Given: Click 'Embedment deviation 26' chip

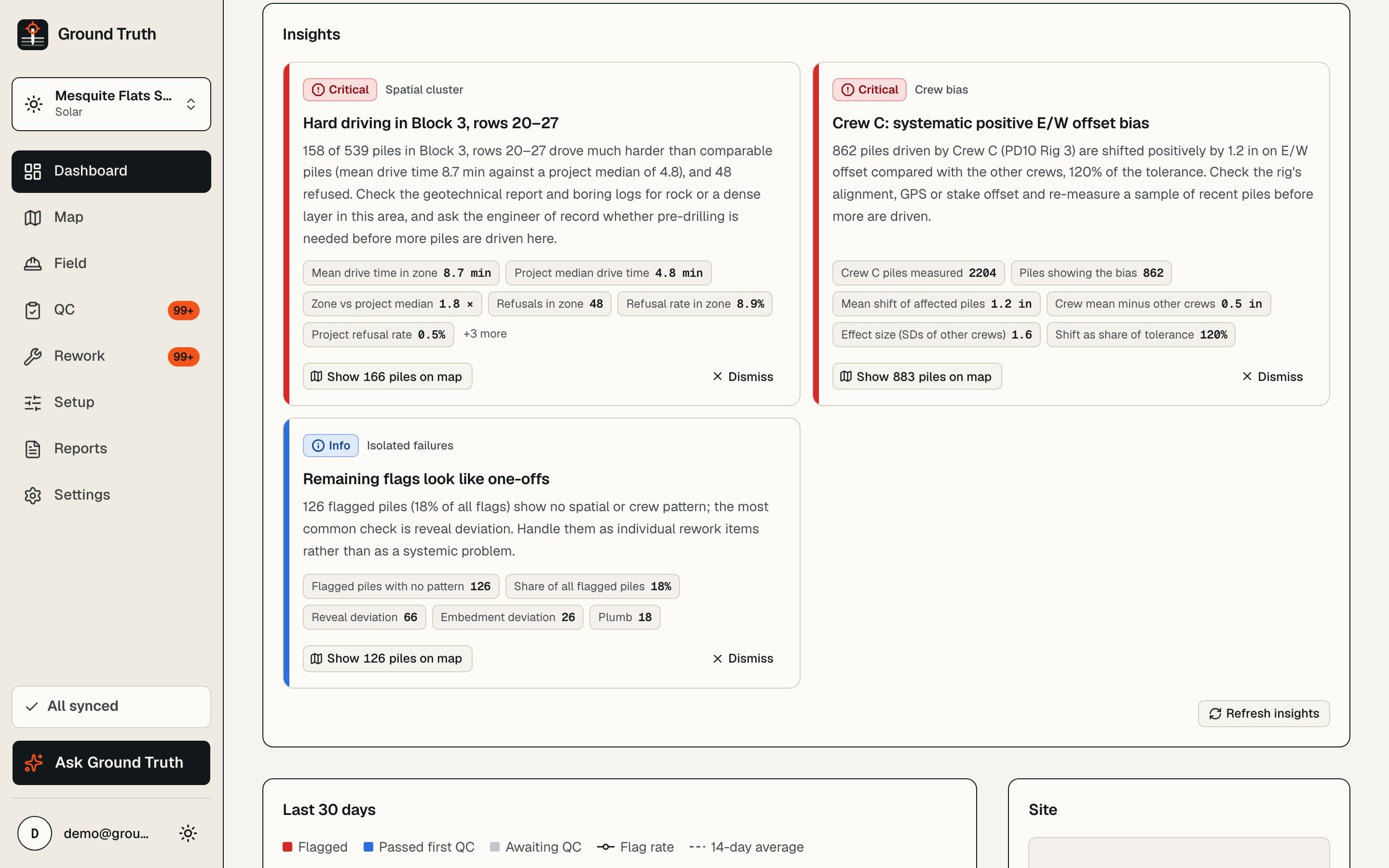Looking at the screenshot, I should coord(508,617).
